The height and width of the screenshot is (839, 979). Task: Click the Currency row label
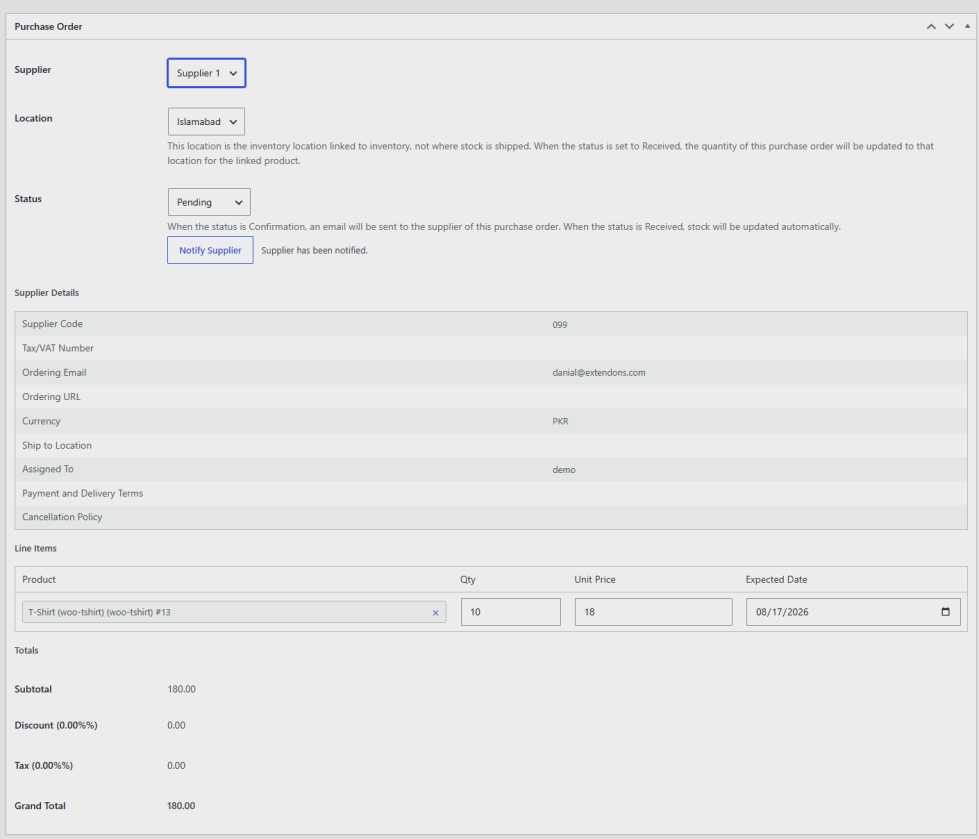(x=41, y=421)
